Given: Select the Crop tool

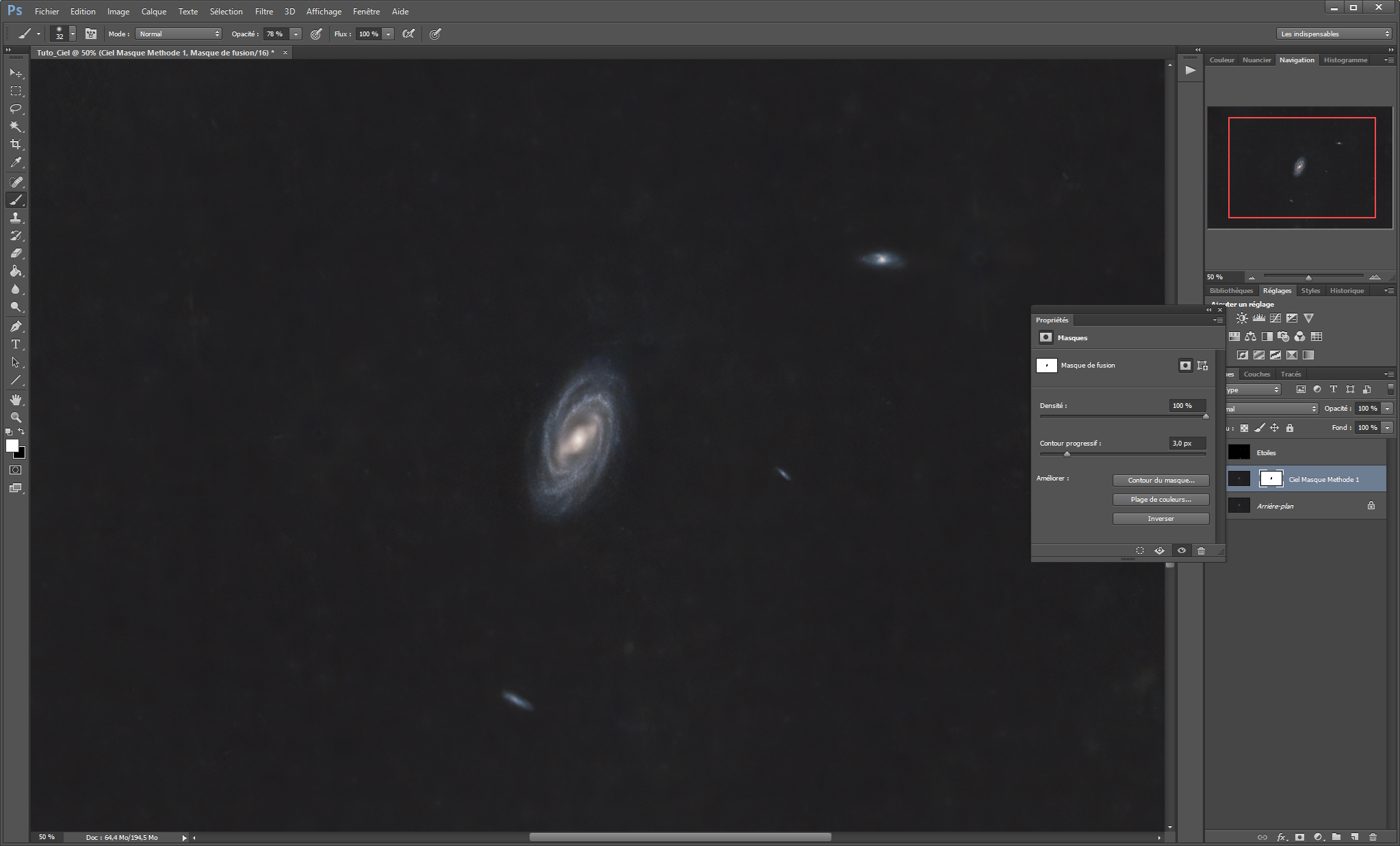Looking at the screenshot, I should [16, 144].
